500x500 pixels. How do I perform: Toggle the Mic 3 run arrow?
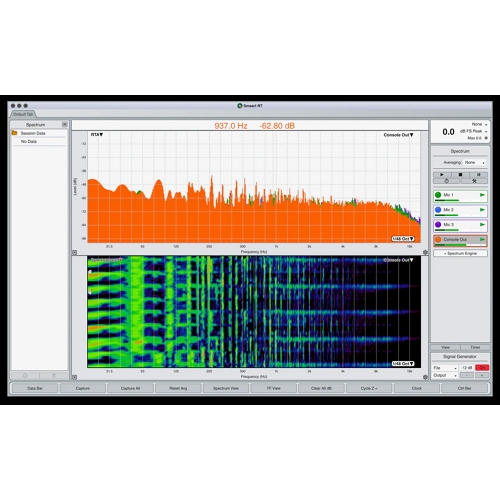coord(482,225)
